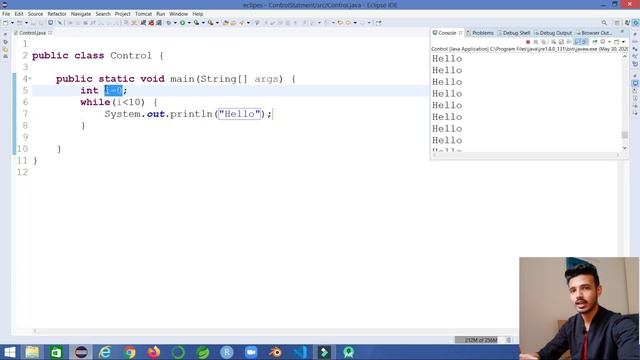This screenshot has height=360, width=640.
Task: Toggle Show Console on standard output change
Action: click(x=577, y=42)
